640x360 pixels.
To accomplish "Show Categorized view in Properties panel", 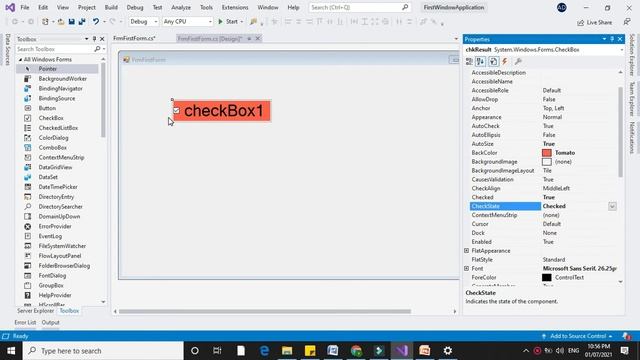I will click(469, 61).
